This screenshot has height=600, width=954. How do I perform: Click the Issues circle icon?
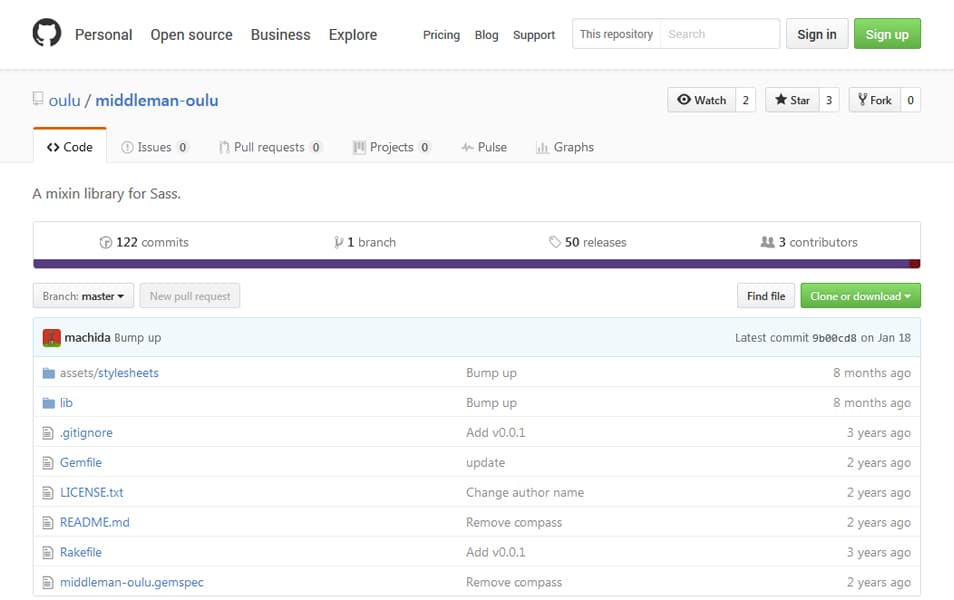(127, 147)
